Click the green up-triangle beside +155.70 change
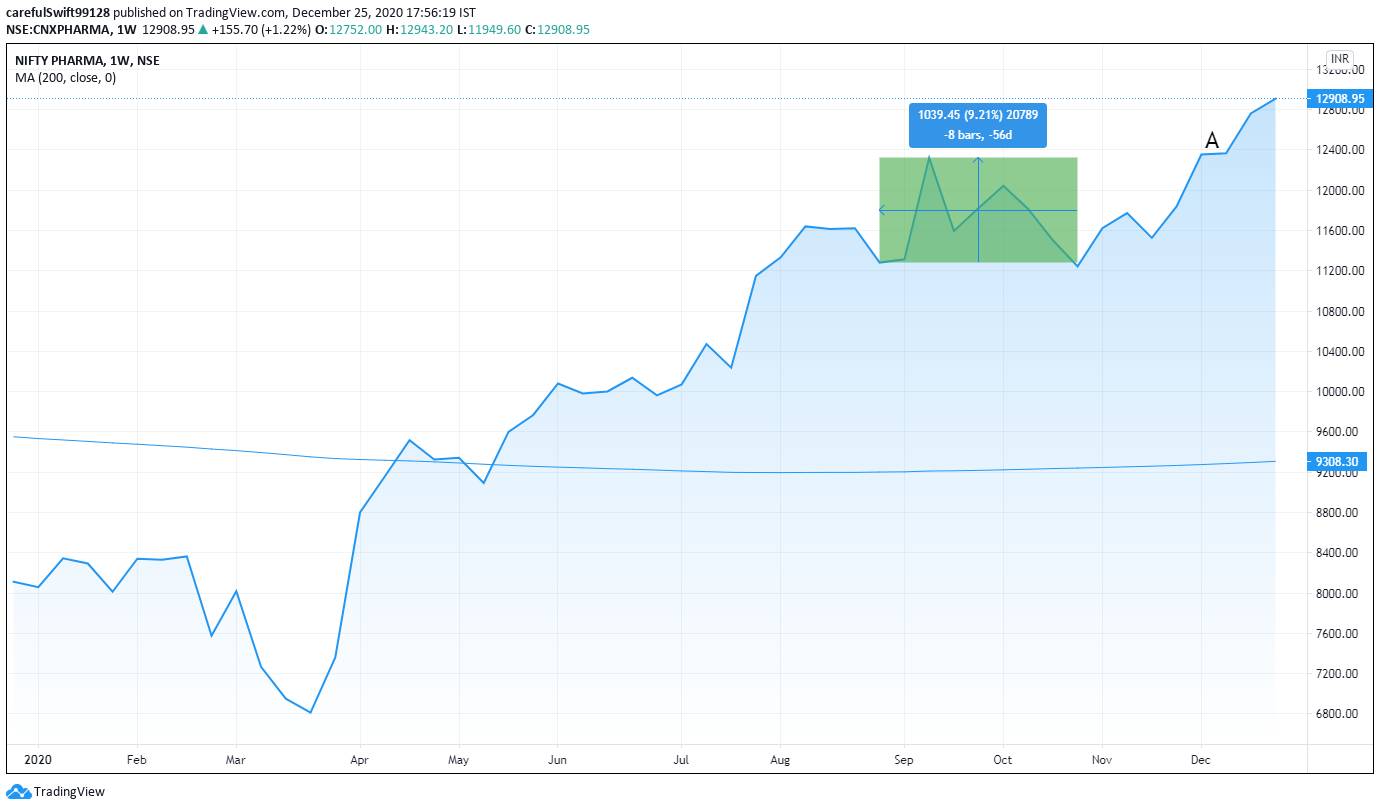 (203, 30)
